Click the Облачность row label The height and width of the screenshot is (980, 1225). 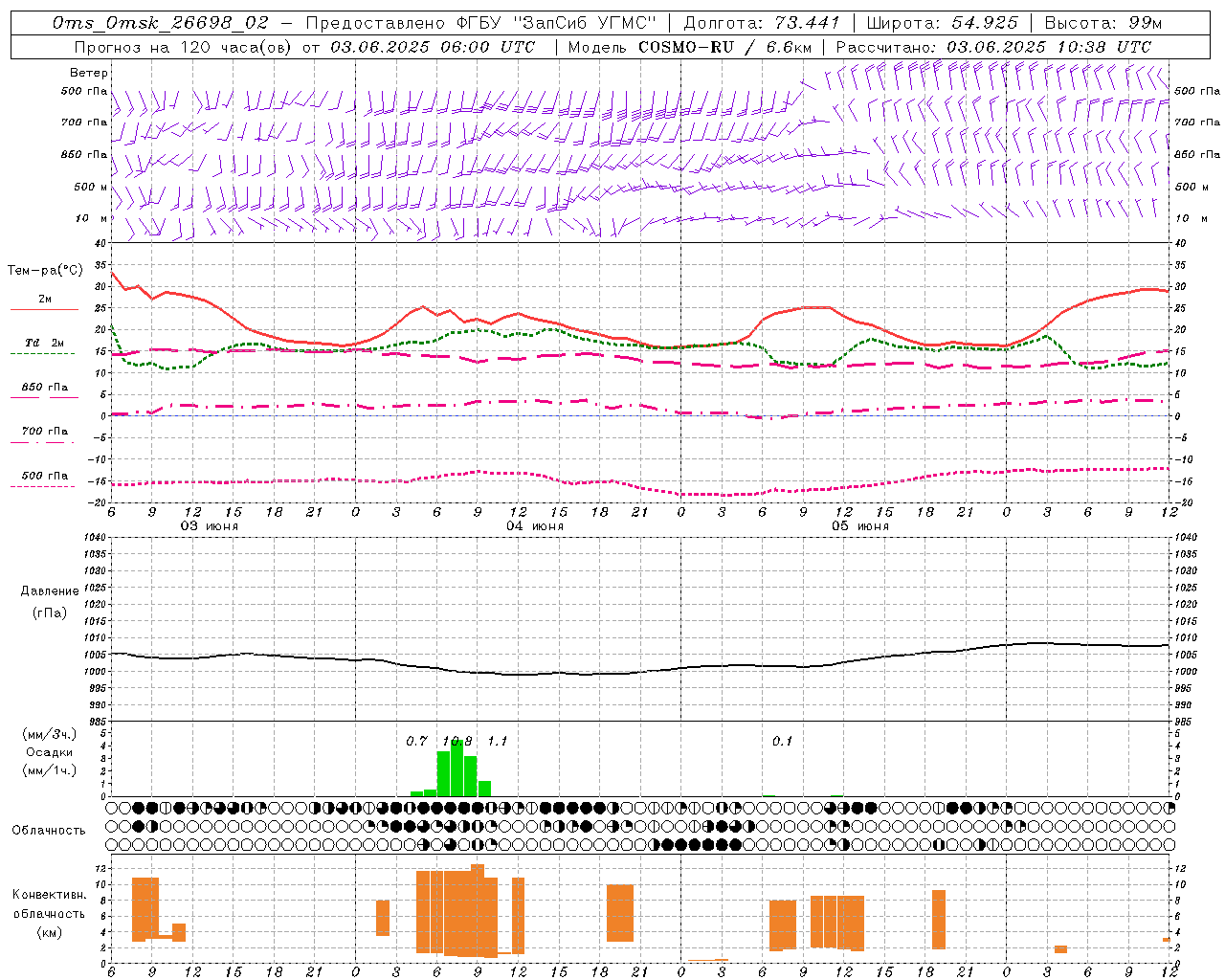(x=49, y=830)
